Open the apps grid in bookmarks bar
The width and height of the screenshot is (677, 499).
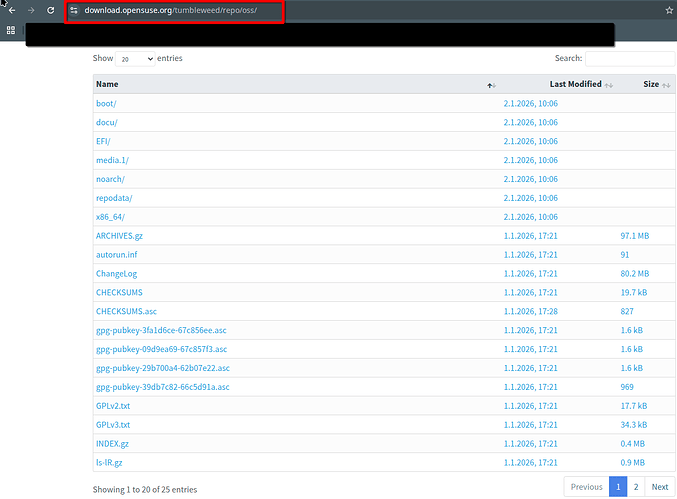(11, 31)
